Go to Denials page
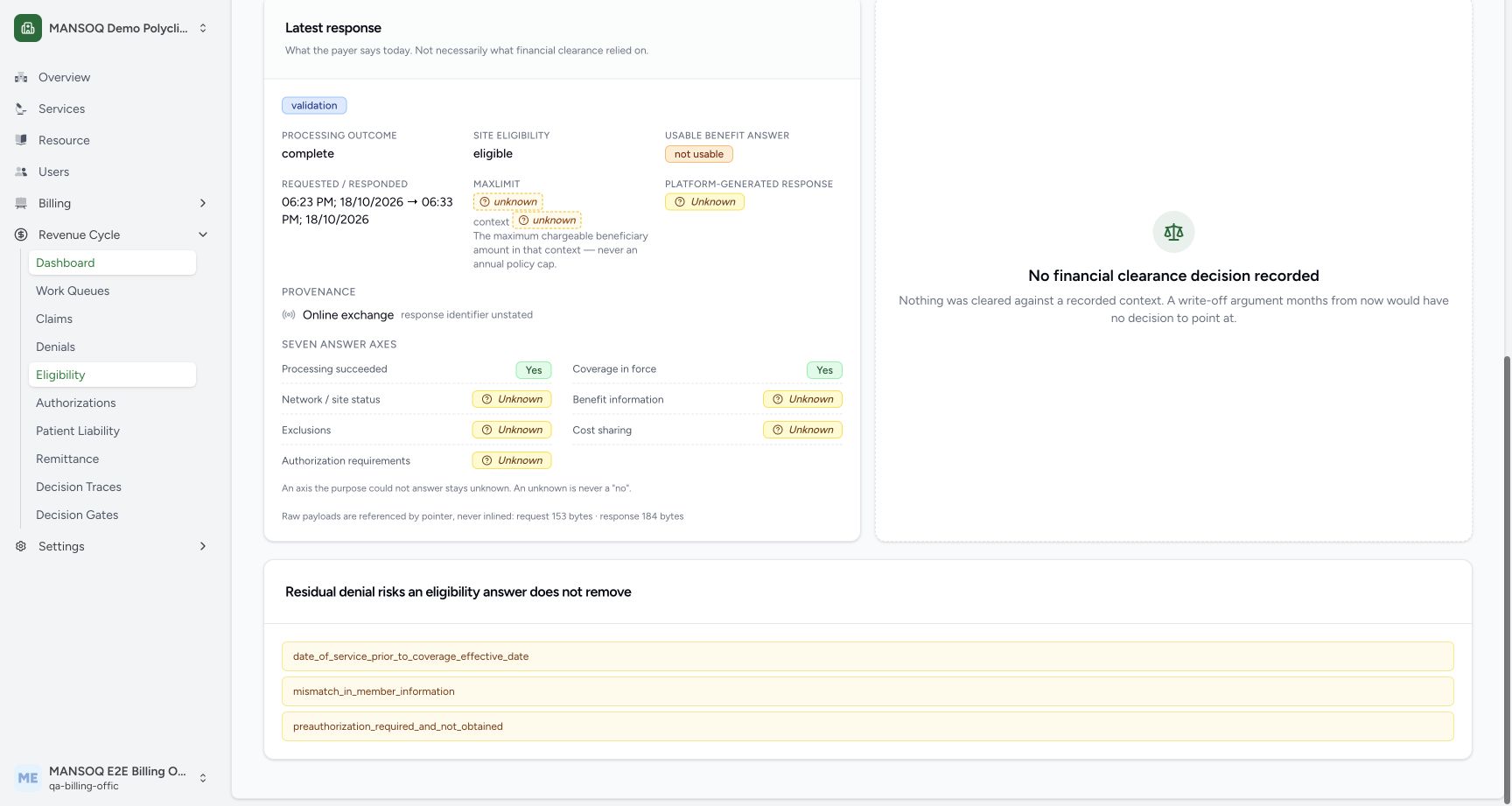 112,347
